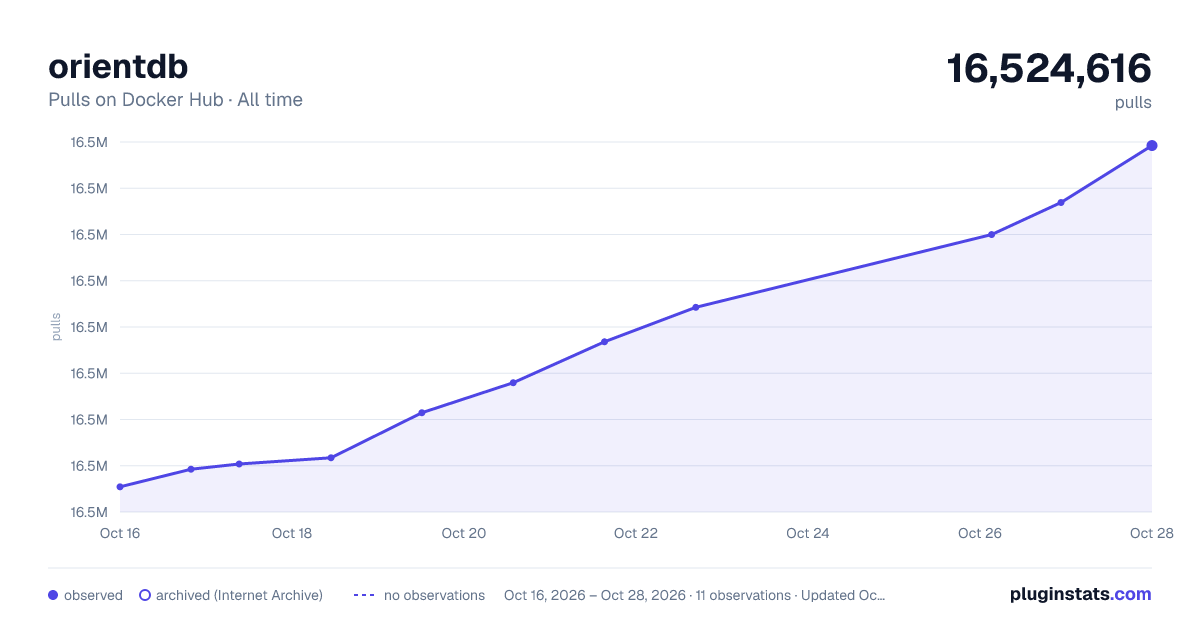Click the 'Pulls on Docker Hub · All time' subtitle

[175, 100]
